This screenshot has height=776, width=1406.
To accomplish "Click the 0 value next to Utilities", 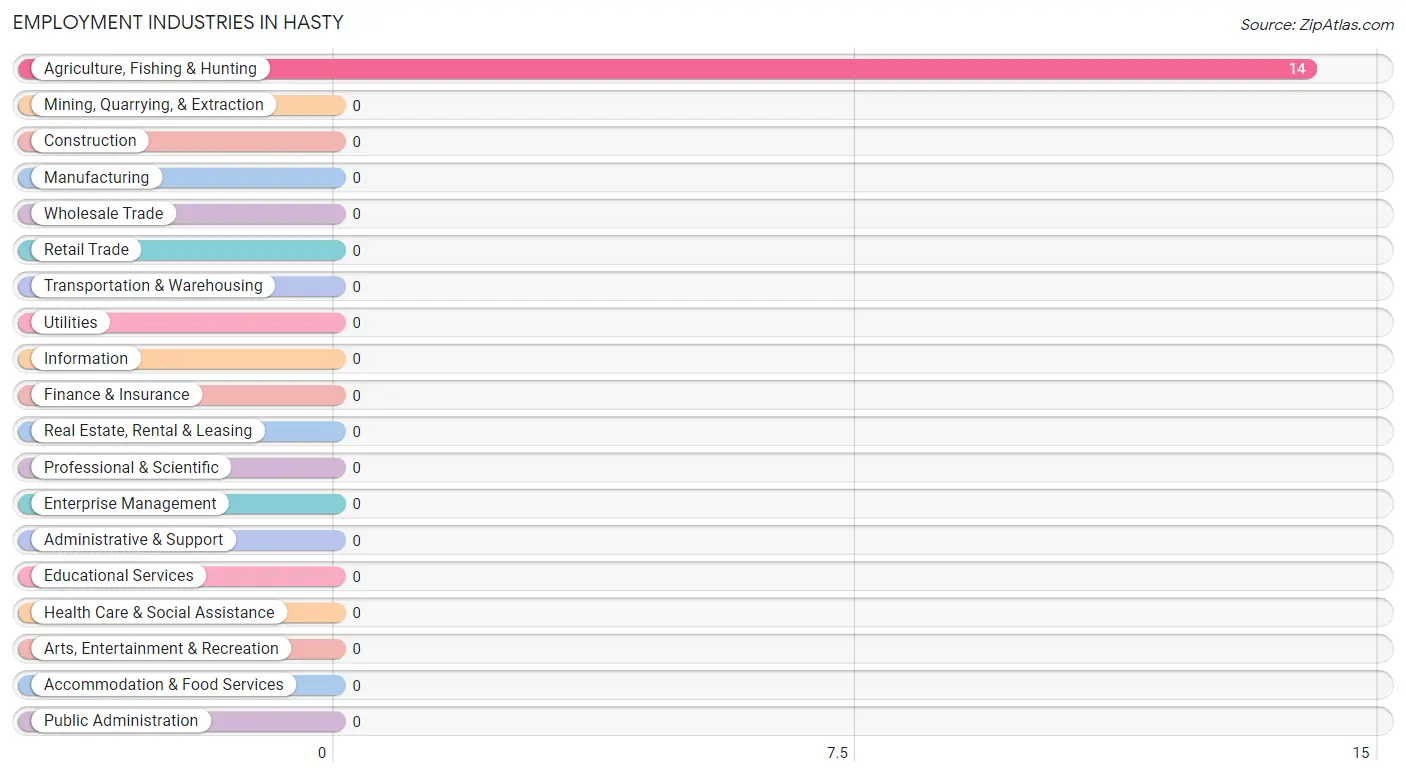I will click(x=356, y=323).
